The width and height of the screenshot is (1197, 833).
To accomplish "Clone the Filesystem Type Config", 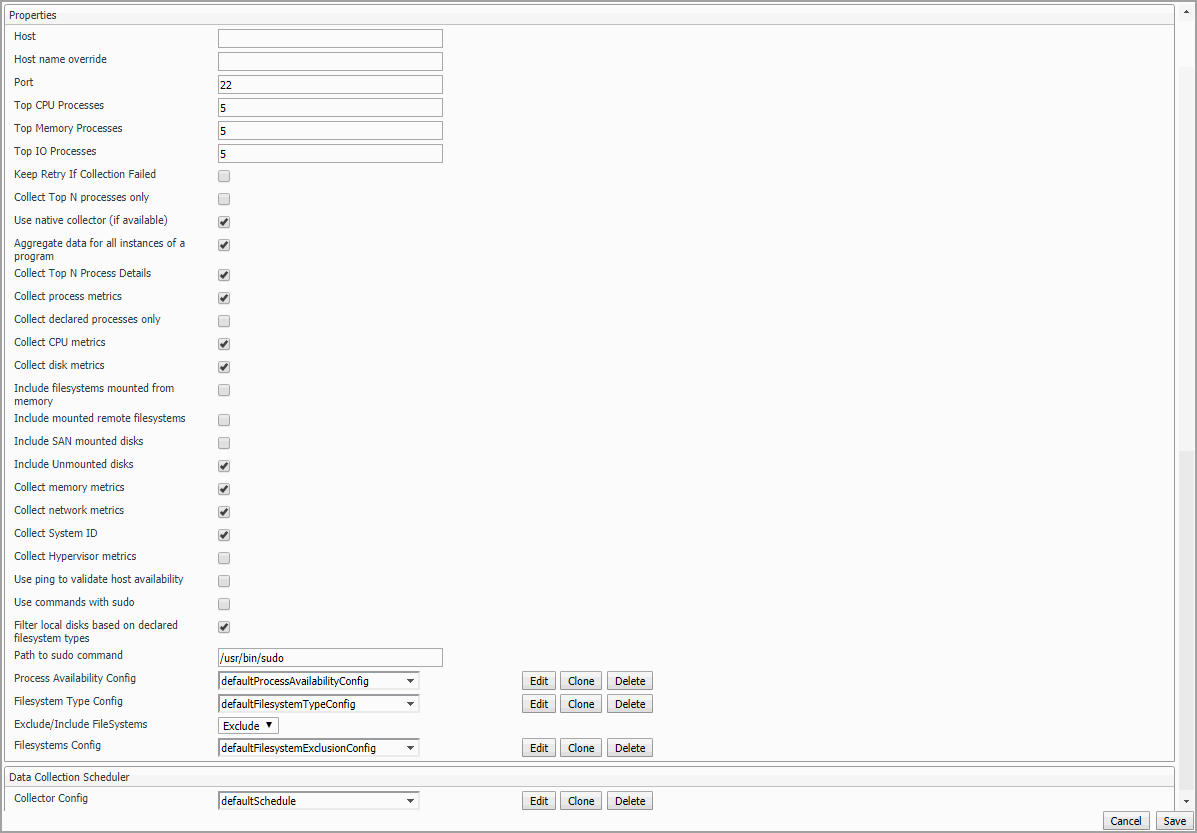I will click(581, 704).
